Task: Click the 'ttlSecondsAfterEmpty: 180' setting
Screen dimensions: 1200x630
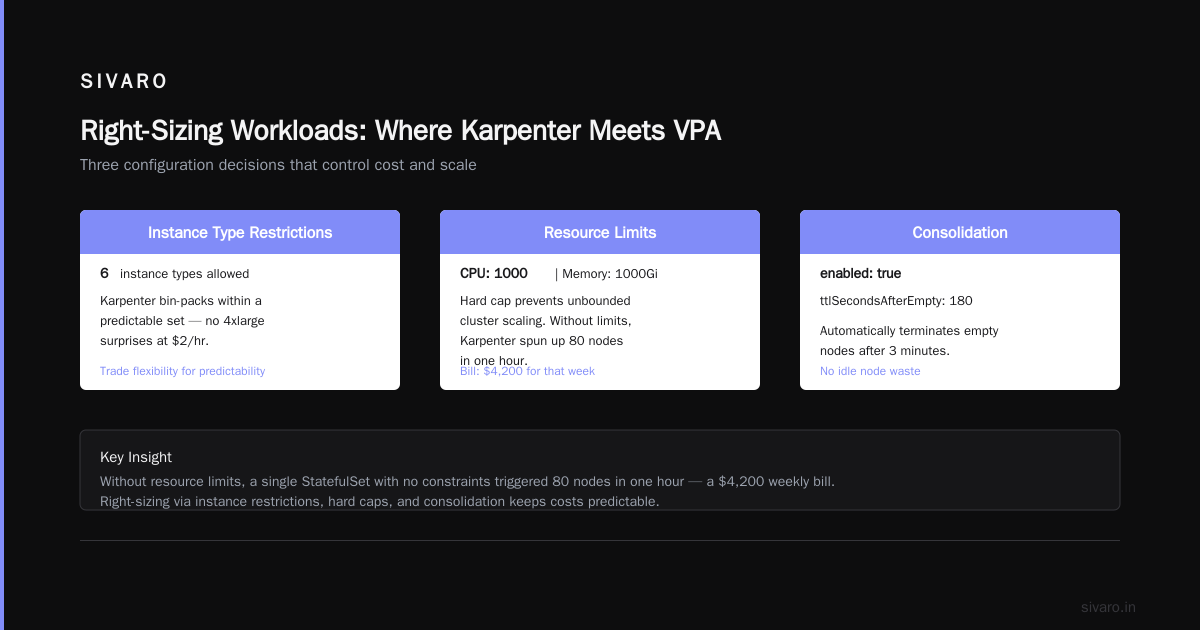Action: coord(896,301)
